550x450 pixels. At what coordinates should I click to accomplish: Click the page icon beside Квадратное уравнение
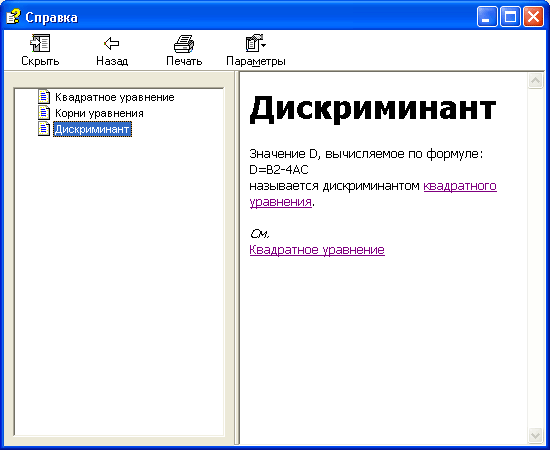(x=44, y=97)
